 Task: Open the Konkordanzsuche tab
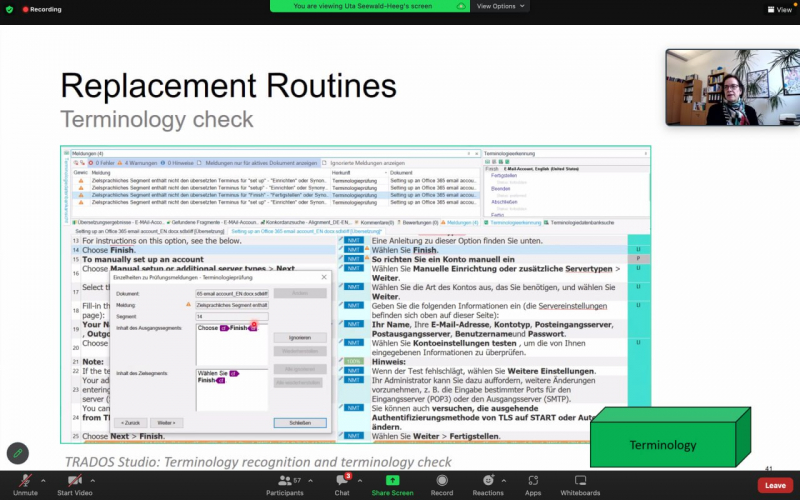click(306, 222)
